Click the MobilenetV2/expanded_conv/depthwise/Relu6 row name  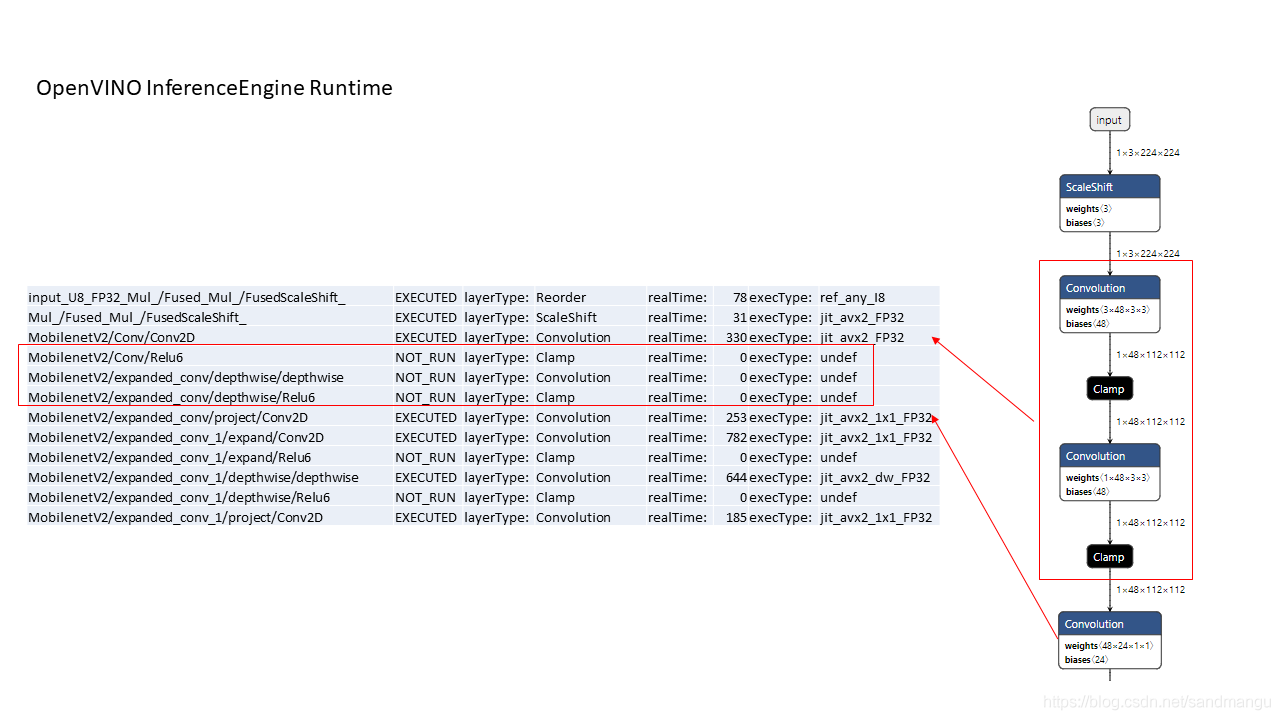point(172,397)
